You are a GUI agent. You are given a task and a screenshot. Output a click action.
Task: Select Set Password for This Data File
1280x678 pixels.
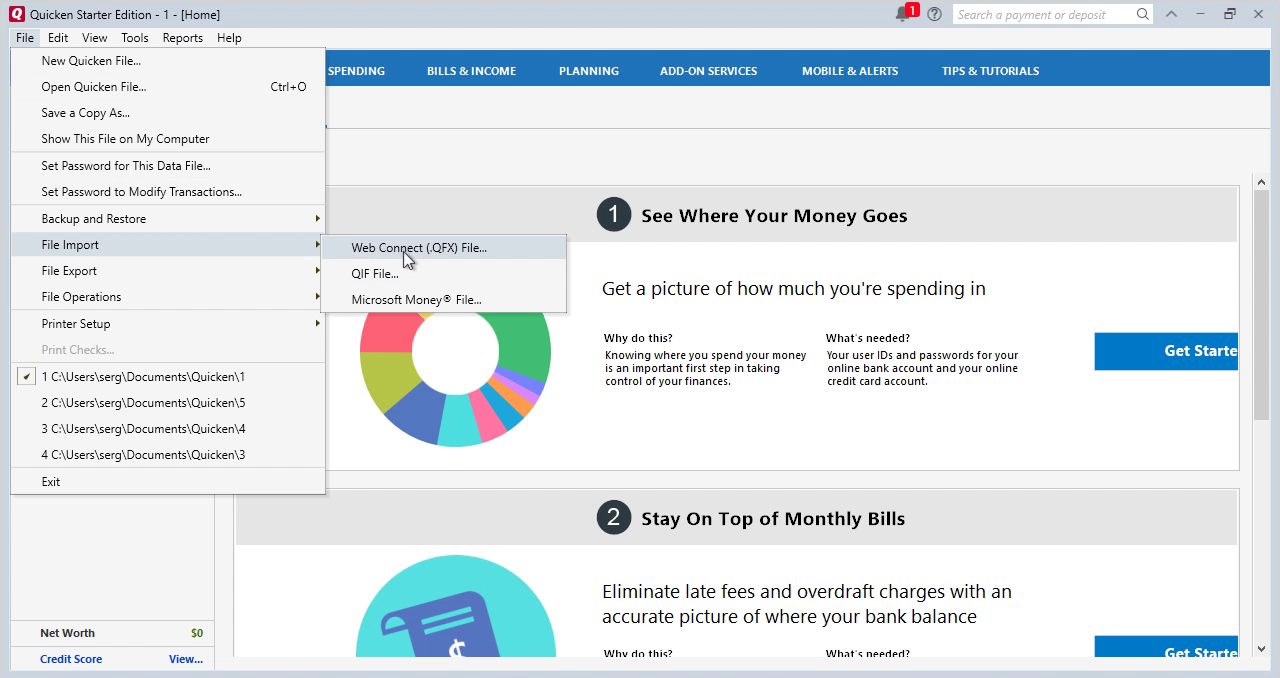tap(168, 166)
